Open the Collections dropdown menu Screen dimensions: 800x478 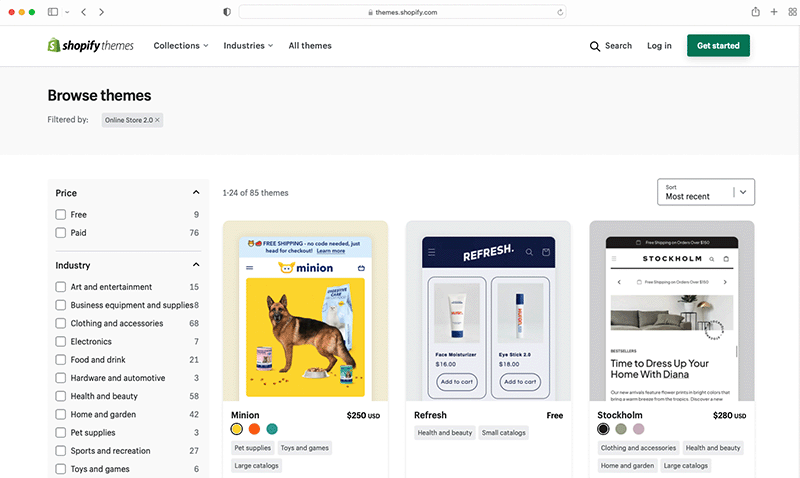(181, 46)
